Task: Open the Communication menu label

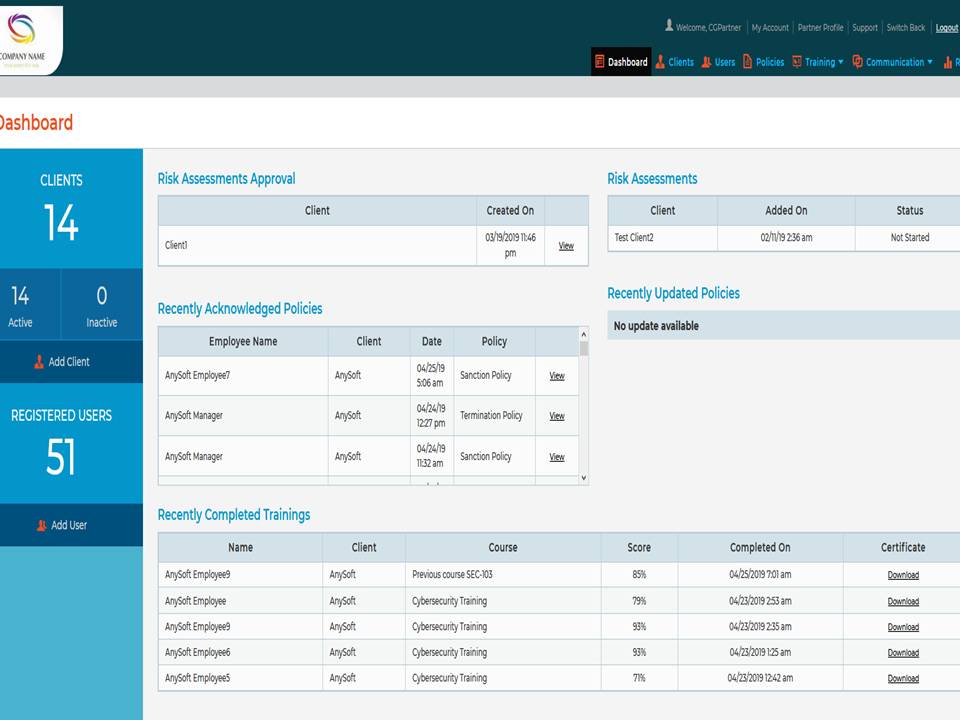Action: tap(894, 62)
